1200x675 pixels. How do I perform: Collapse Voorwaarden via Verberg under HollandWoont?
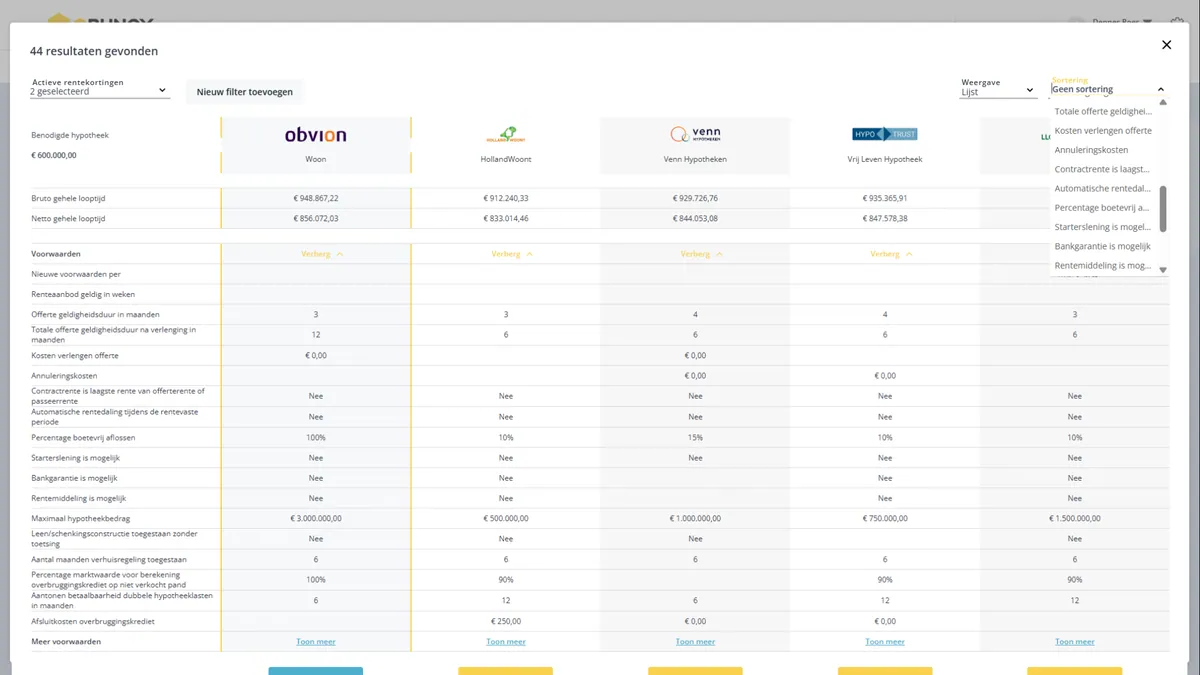coord(512,254)
